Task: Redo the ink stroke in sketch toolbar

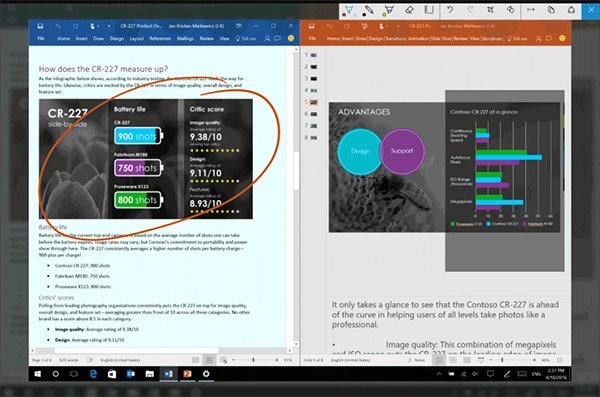Action: pyautogui.click(x=470, y=10)
